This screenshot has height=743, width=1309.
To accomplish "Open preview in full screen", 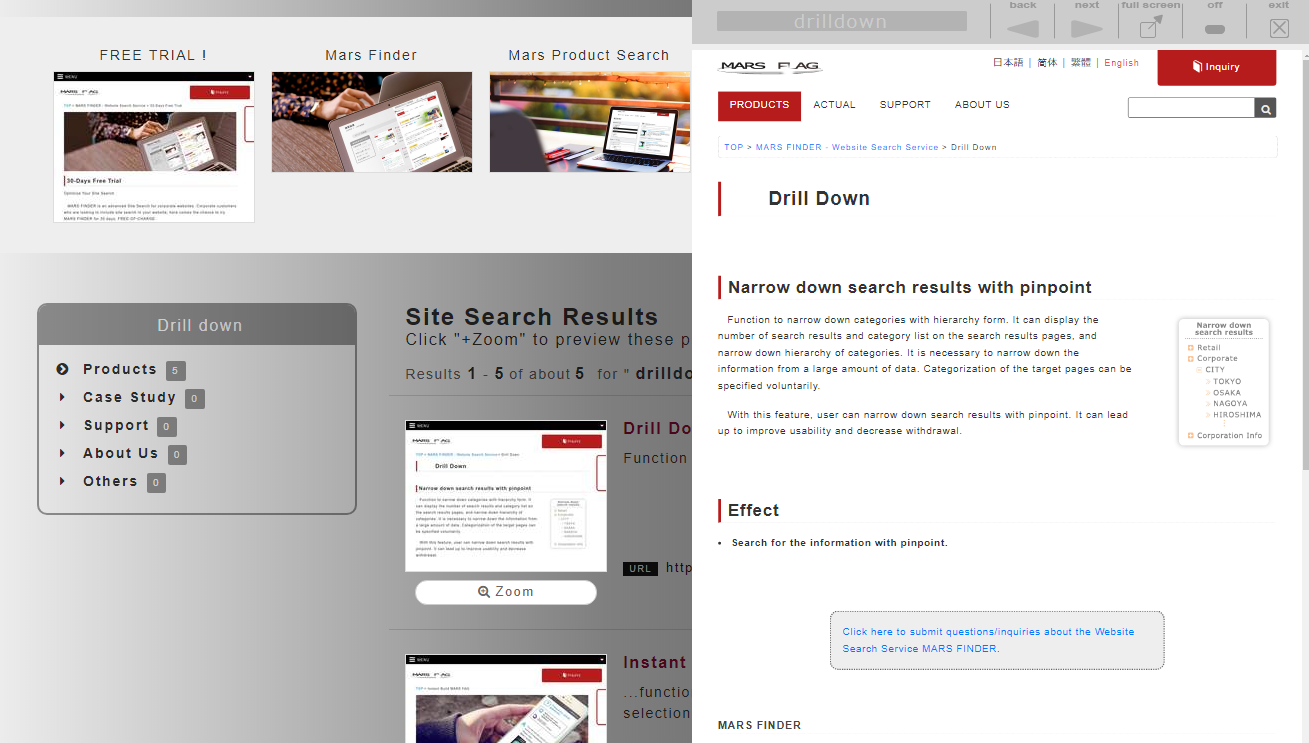I will [x=1150, y=21].
